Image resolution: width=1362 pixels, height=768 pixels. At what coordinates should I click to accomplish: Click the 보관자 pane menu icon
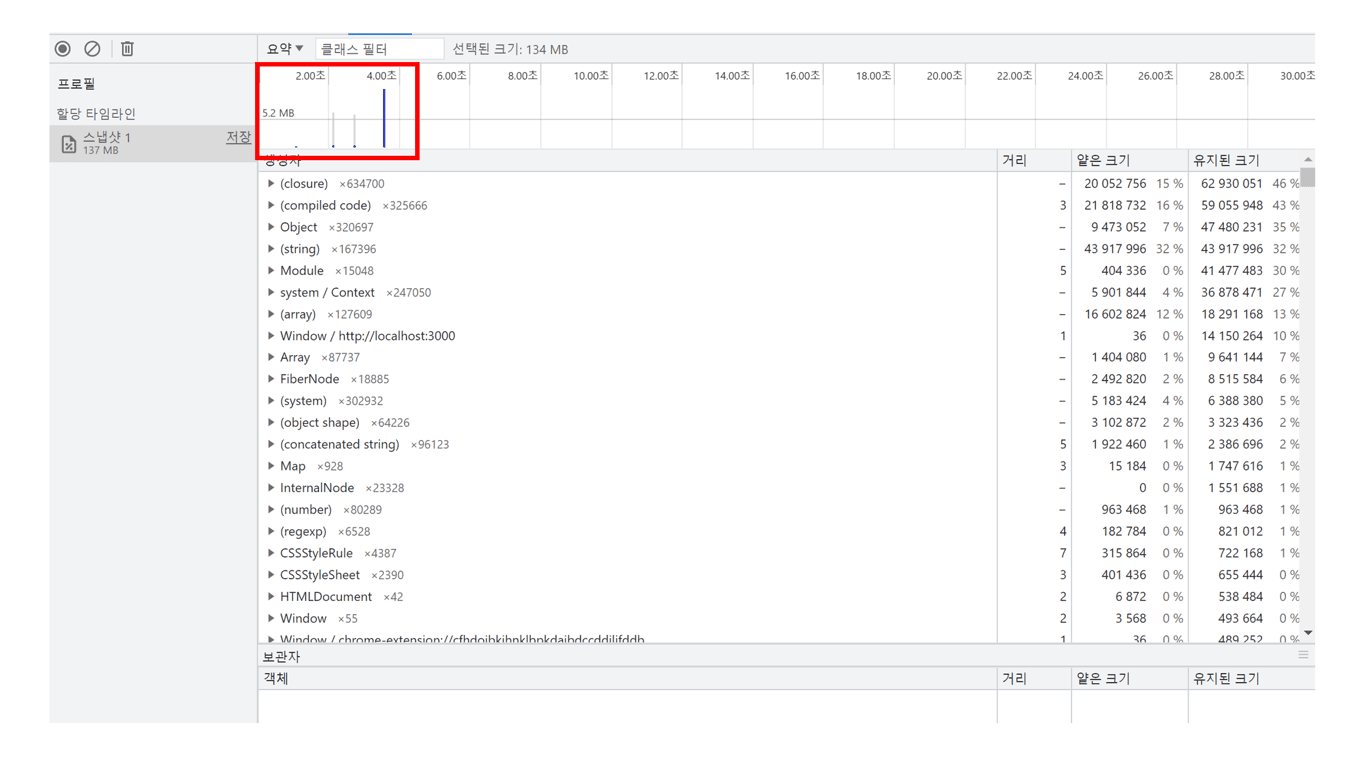coord(1303,656)
